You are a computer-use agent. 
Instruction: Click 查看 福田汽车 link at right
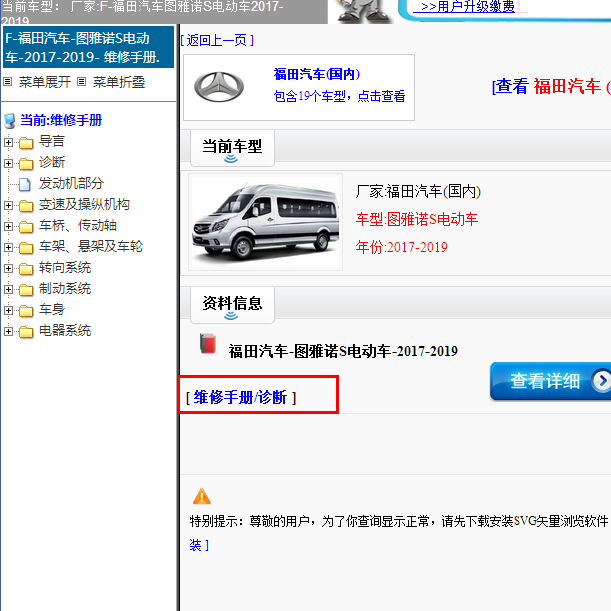tap(551, 86)
